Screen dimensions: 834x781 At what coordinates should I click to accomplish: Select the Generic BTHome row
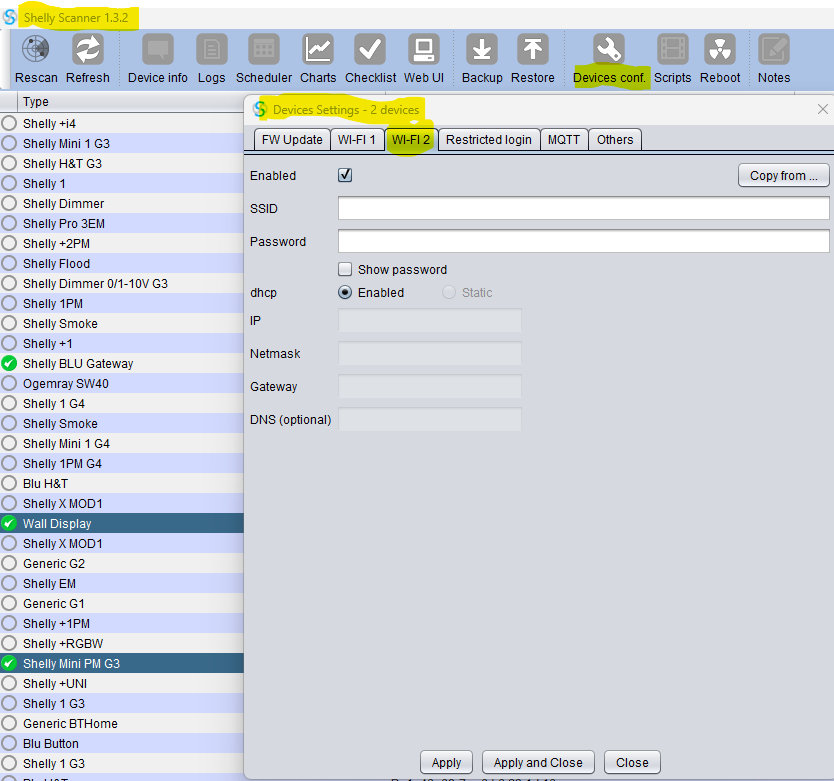coord(122,724)
